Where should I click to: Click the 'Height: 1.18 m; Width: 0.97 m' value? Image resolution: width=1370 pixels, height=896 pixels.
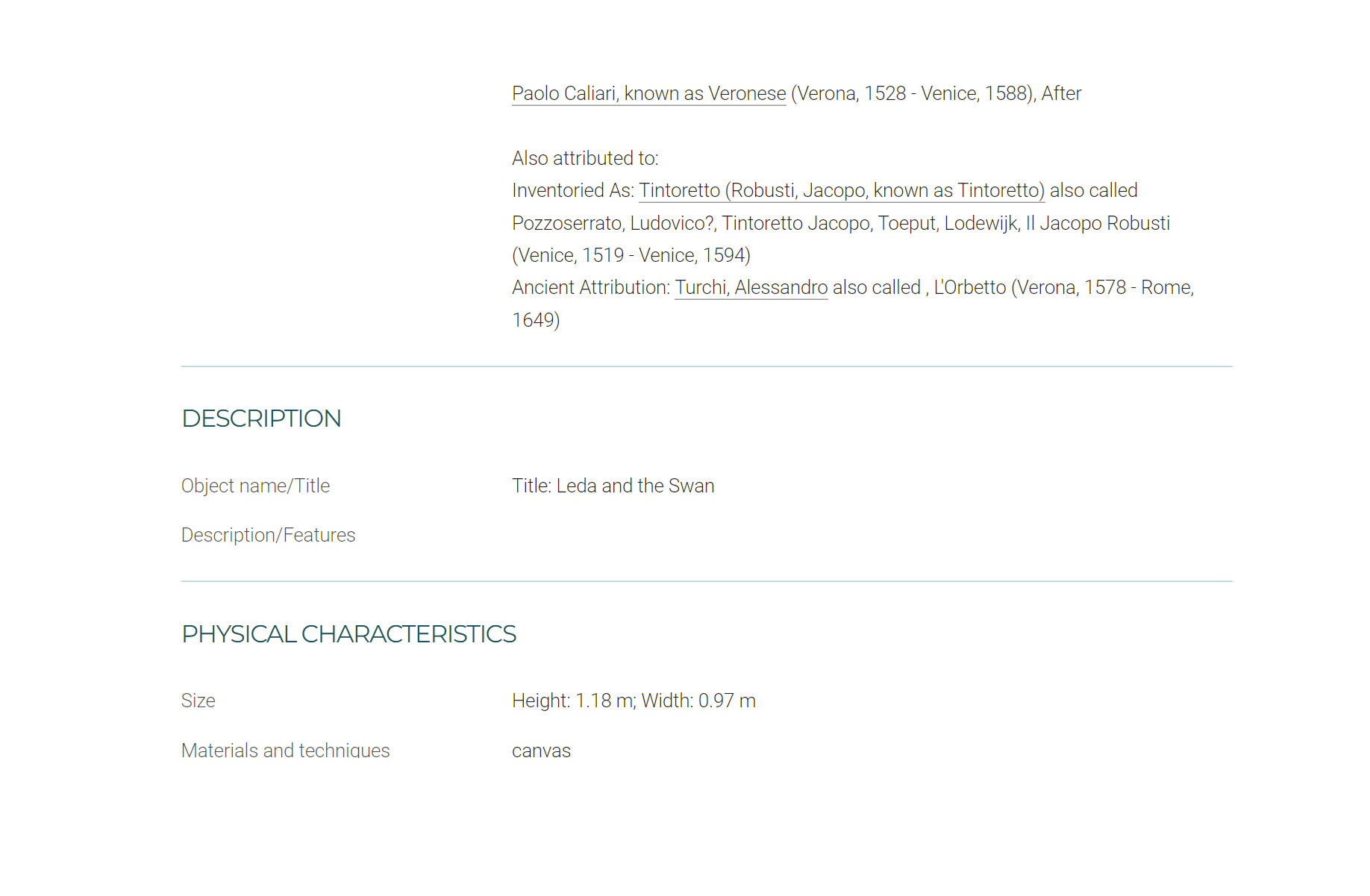634,701
